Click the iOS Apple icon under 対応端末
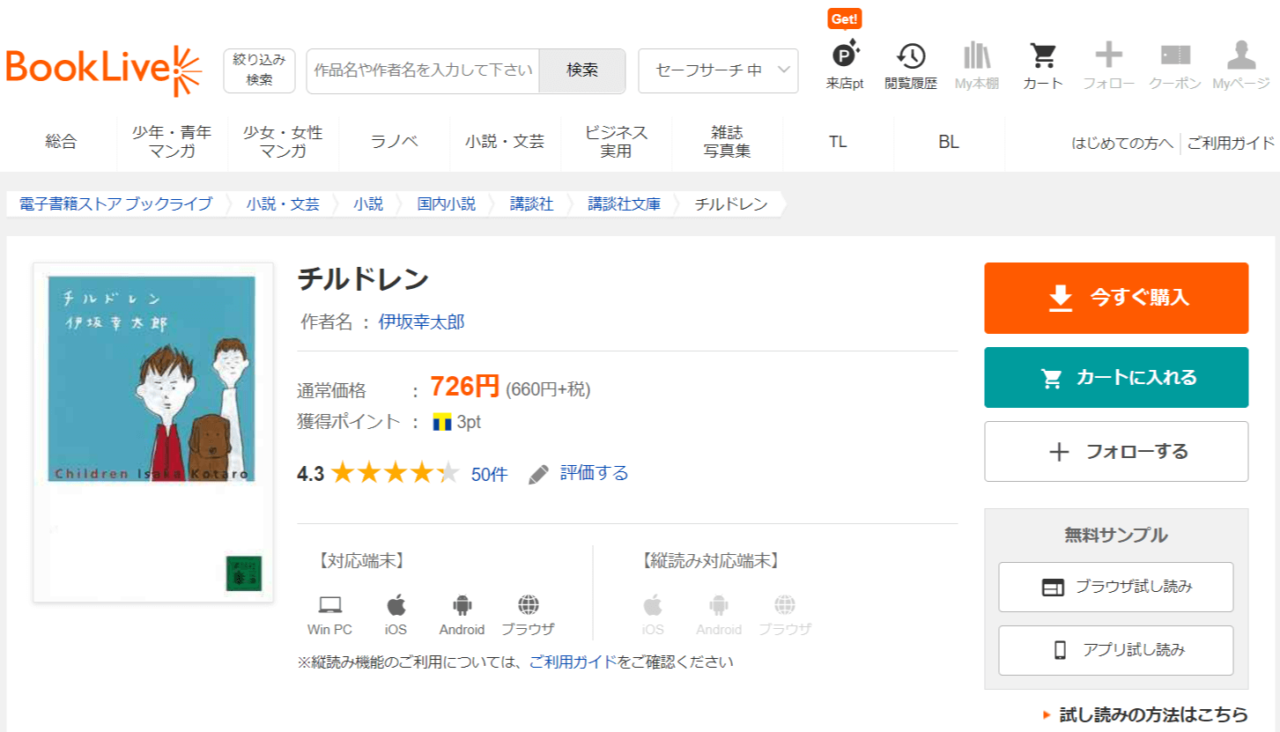 pyautogui.click(x=396, y=604)
